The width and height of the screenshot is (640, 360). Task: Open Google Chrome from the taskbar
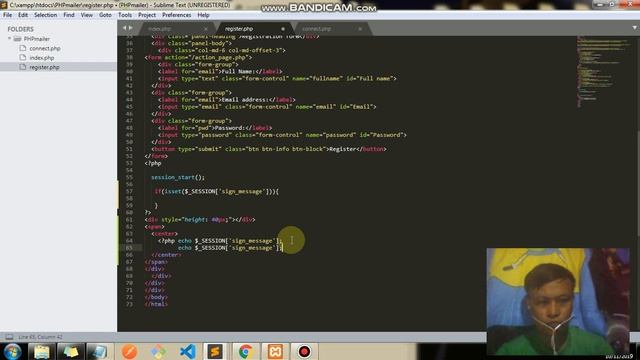[x=245, y=351]
